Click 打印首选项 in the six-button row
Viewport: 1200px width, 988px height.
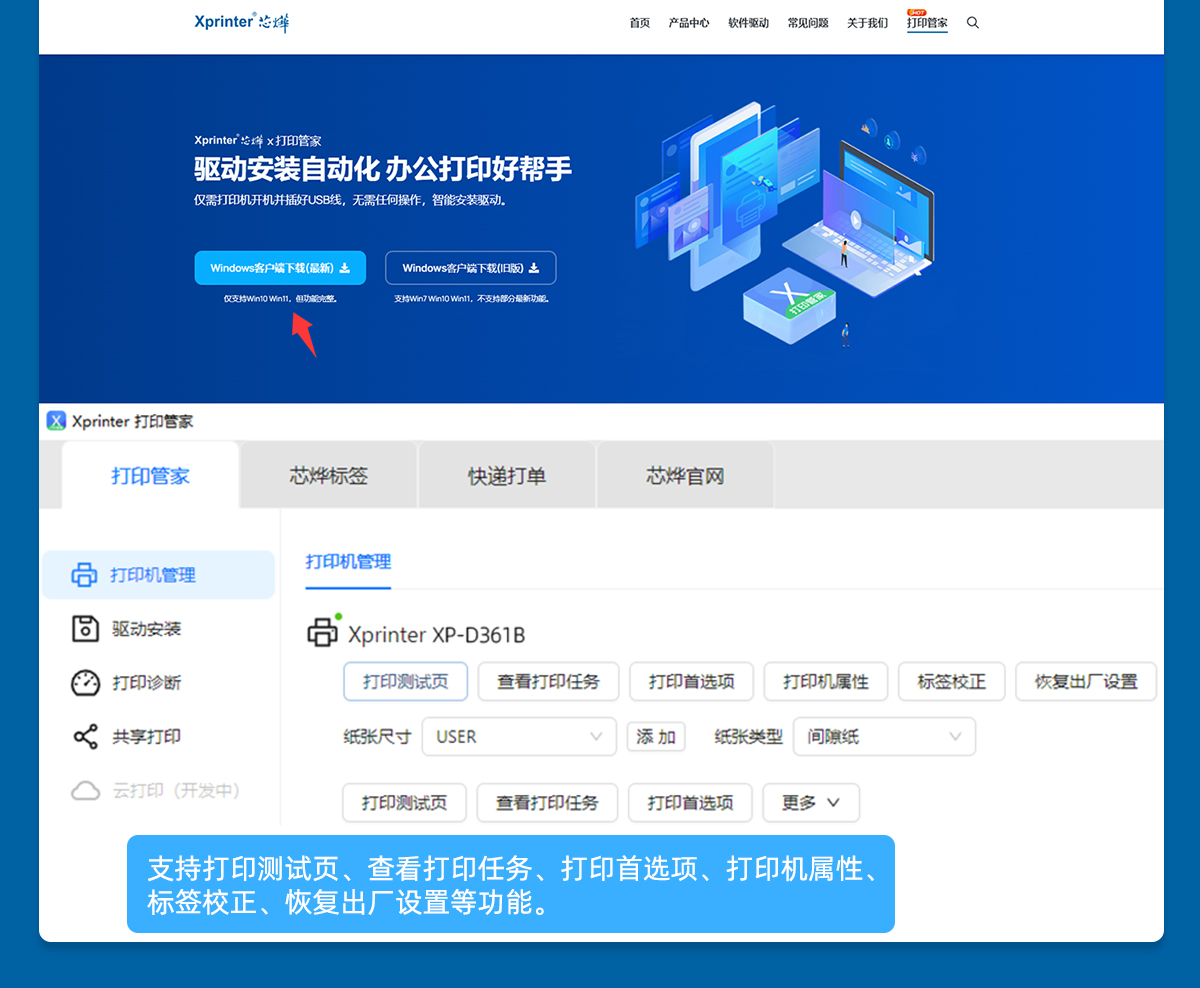[692, 682]
